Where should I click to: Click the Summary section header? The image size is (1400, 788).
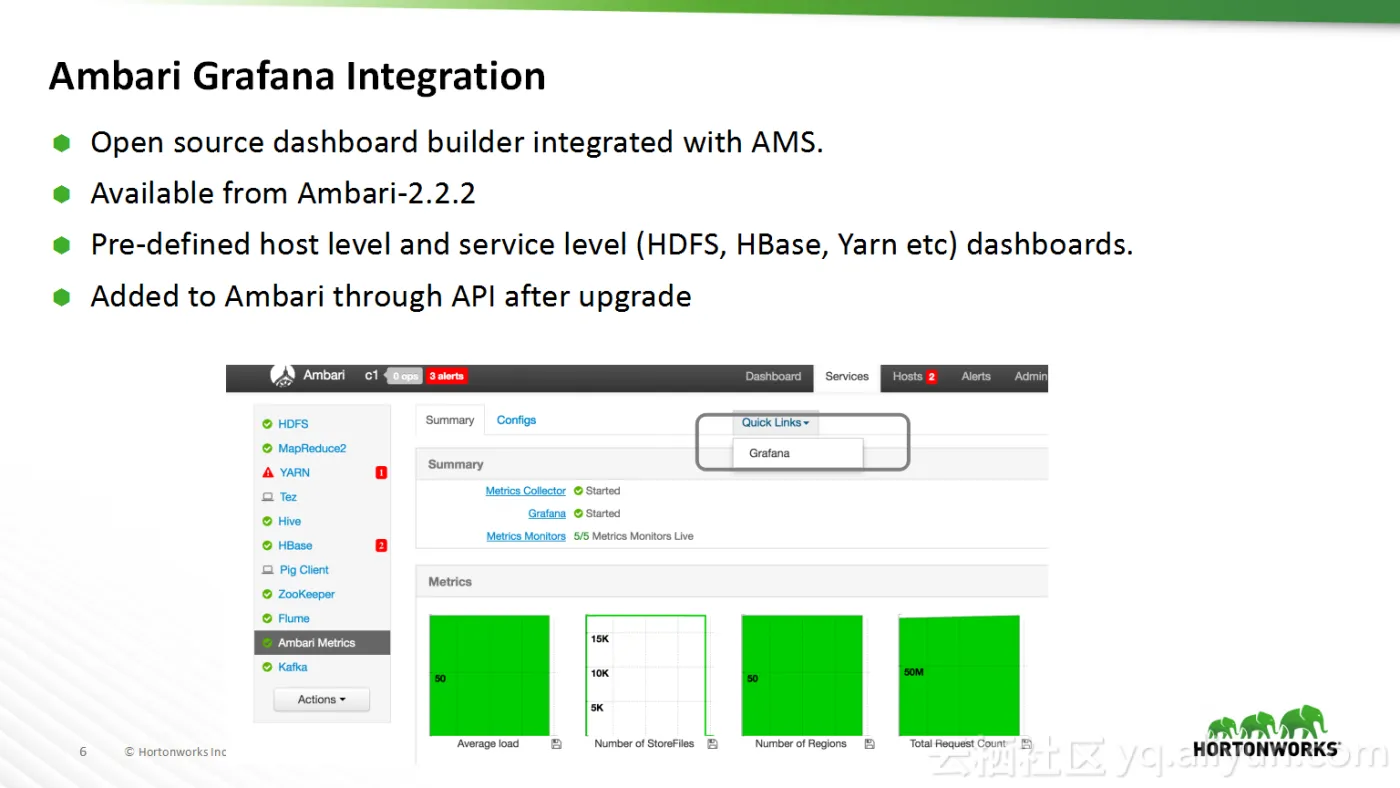[x=732, y=464]
